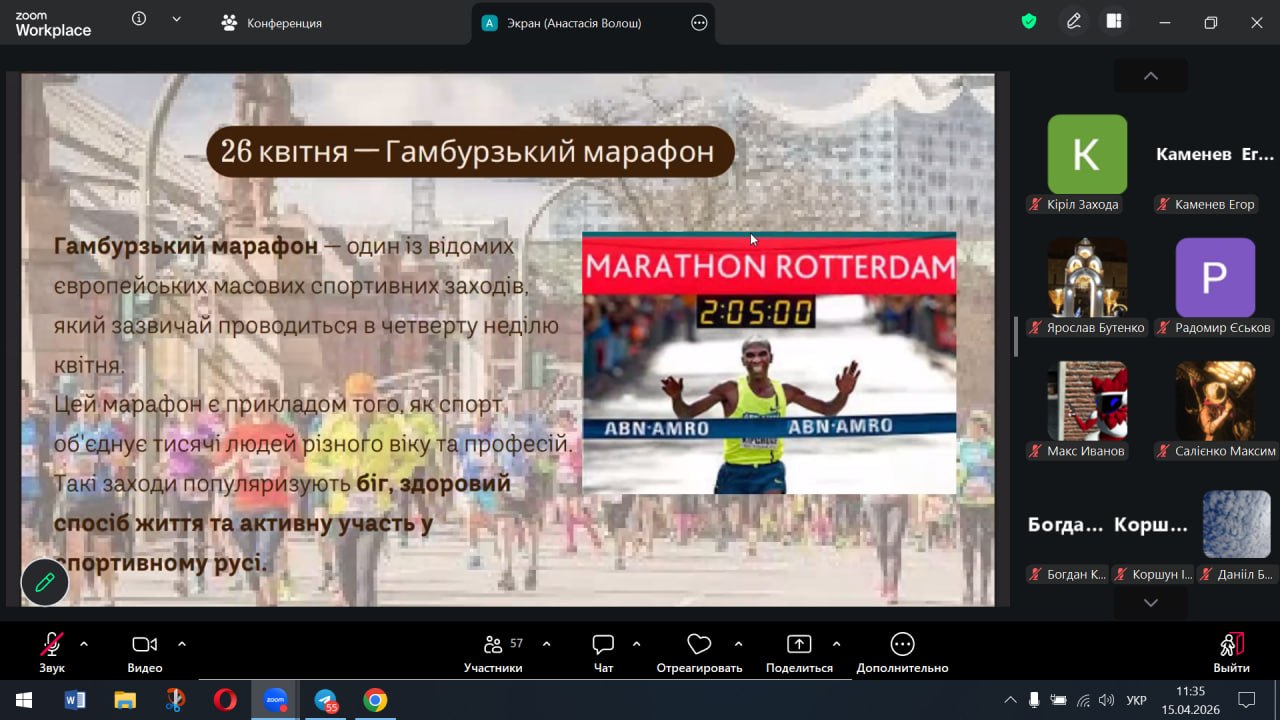This screenshot has height=720, width=1280.
Task: Open Telegram from the Windows taskbar
Action: 326,700
